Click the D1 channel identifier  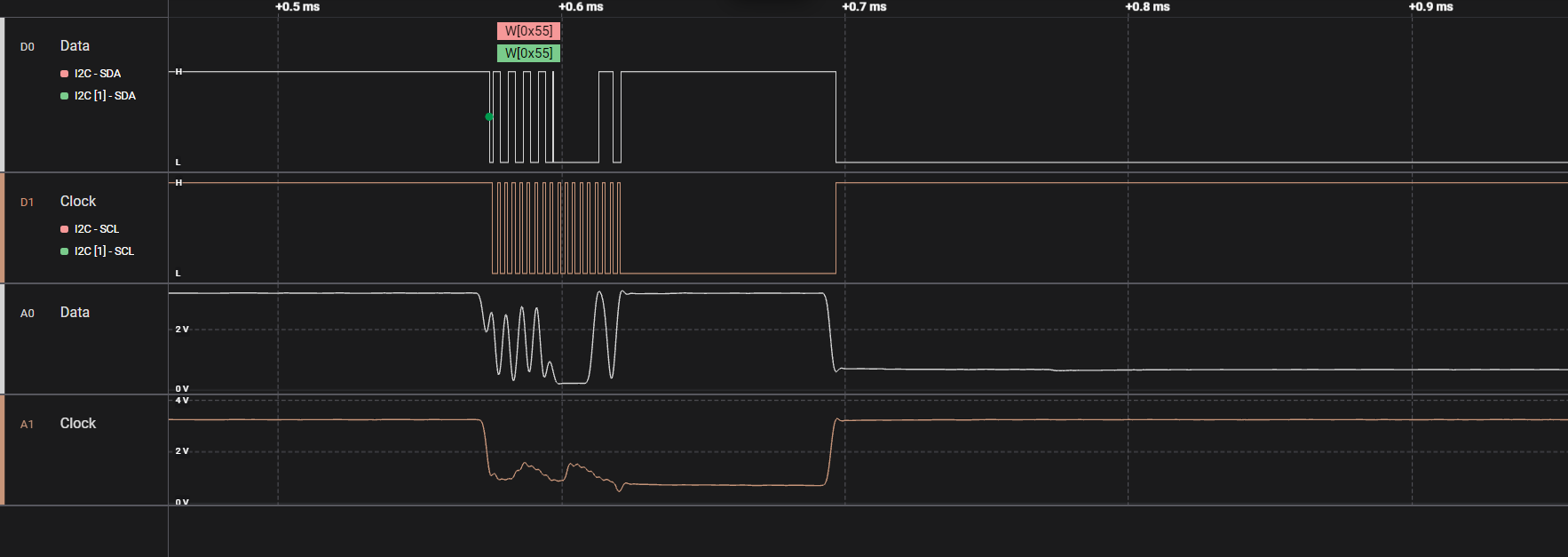click(28, 203)
